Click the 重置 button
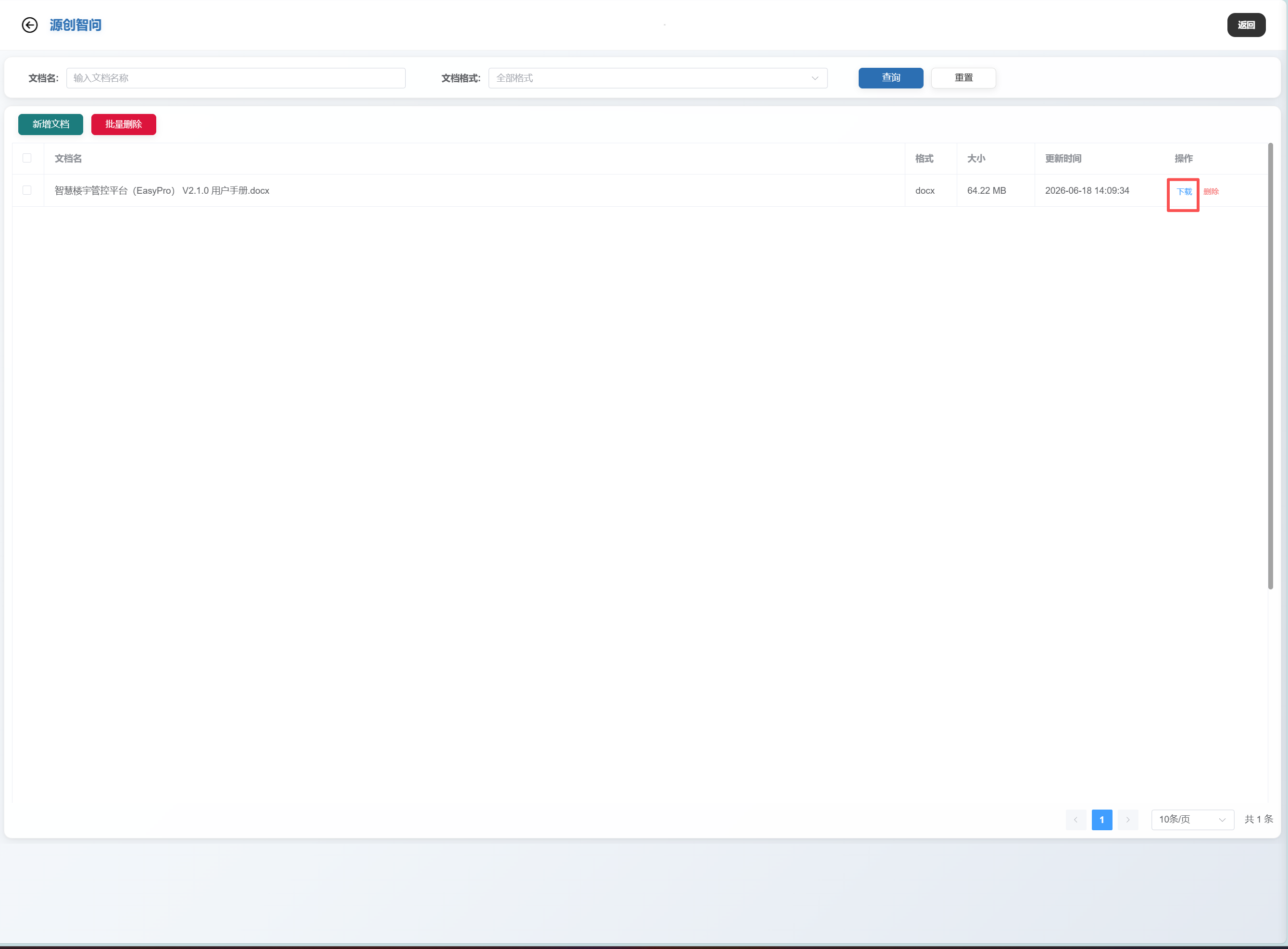 click(x=963, y=78)
